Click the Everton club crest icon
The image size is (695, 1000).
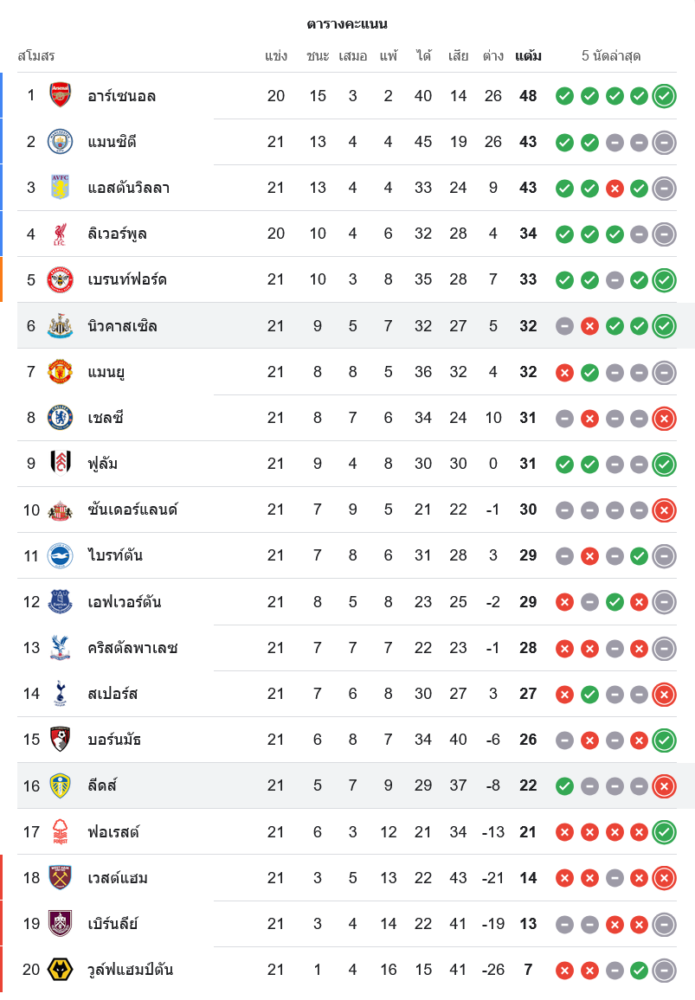(x=61, y=602)
